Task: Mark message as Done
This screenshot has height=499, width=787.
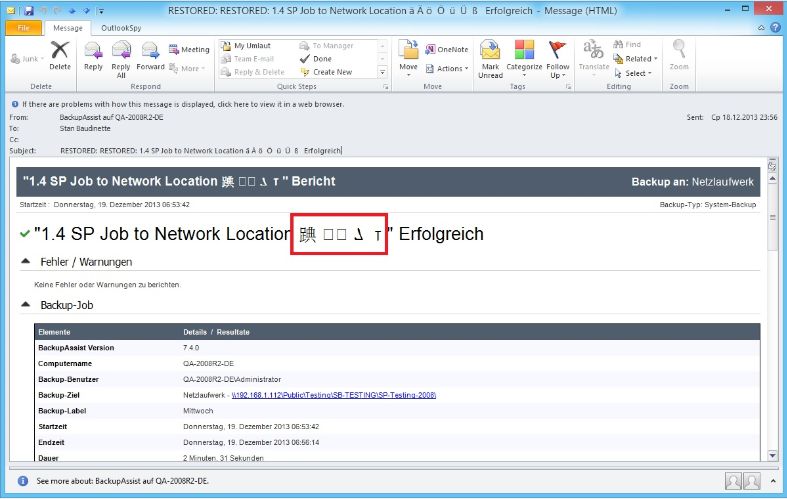Action: (x=316, y=59)
